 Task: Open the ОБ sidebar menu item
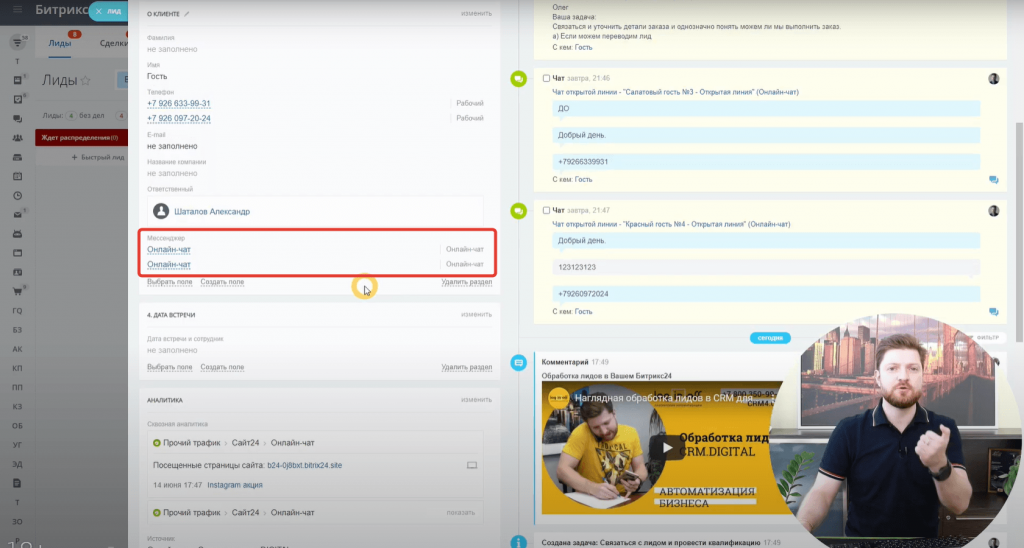pyautogui.click(x=18, y=426)
